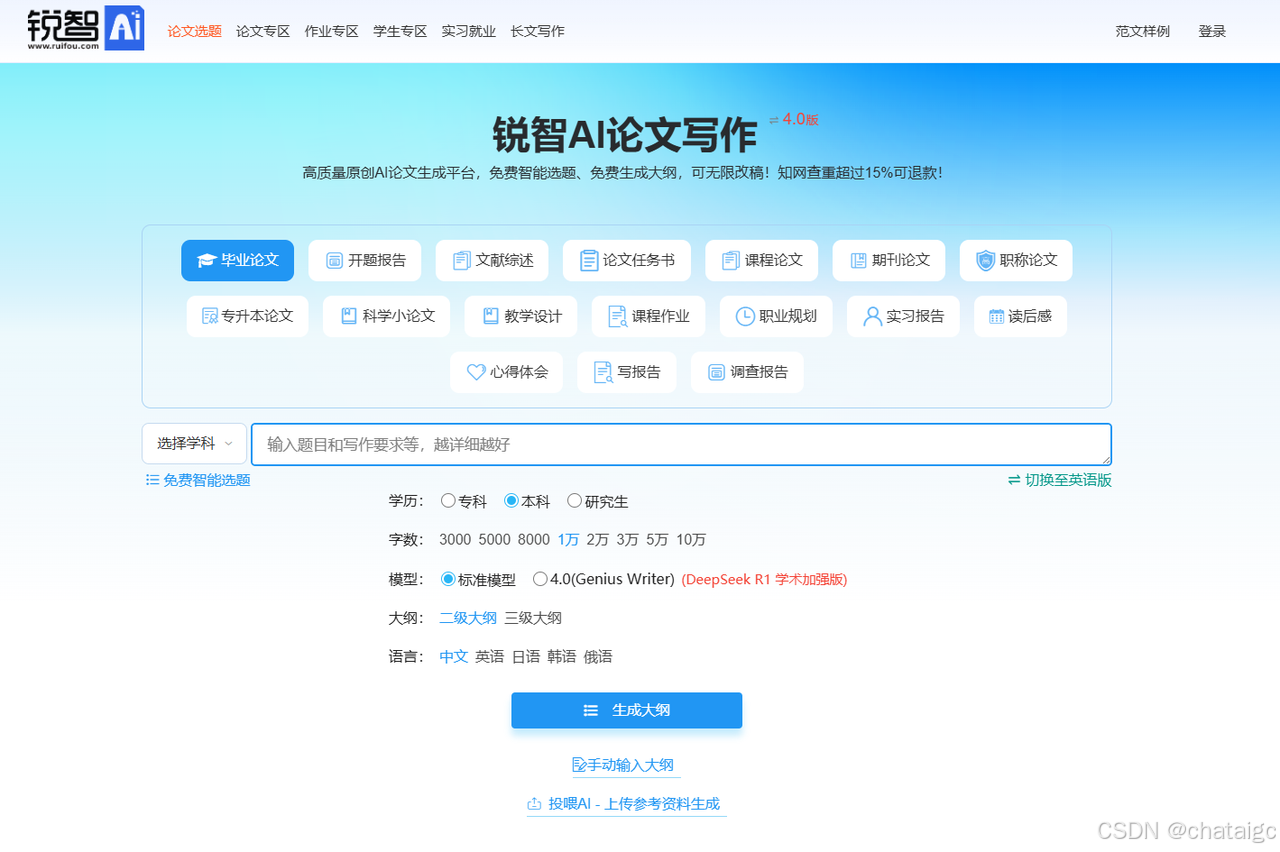This screenshot has height=852, width=1280.
Task: Select 俄语 as writing language
Action: click(x=598, y=657)
